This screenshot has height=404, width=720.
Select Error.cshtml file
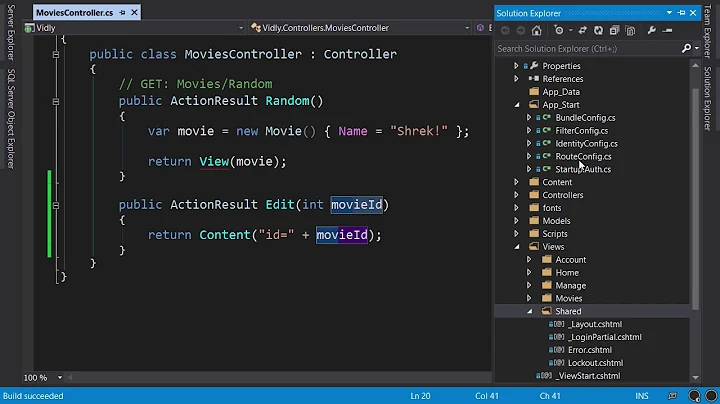(x=590, y=350)
